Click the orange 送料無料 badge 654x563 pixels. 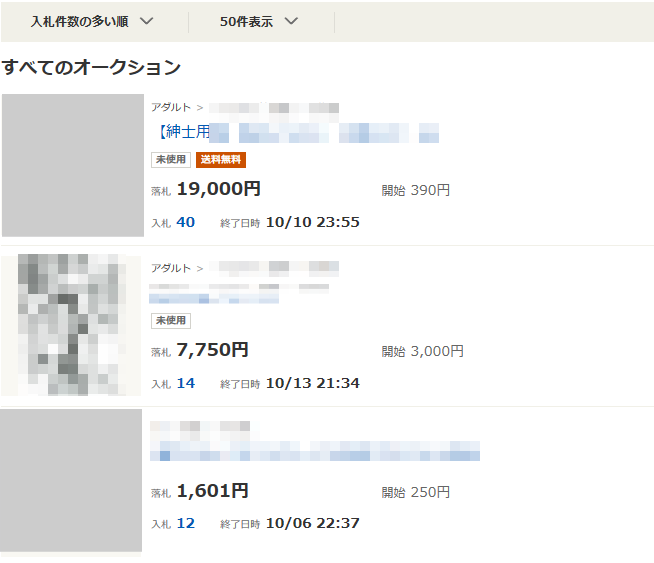(x=221, y=160)
